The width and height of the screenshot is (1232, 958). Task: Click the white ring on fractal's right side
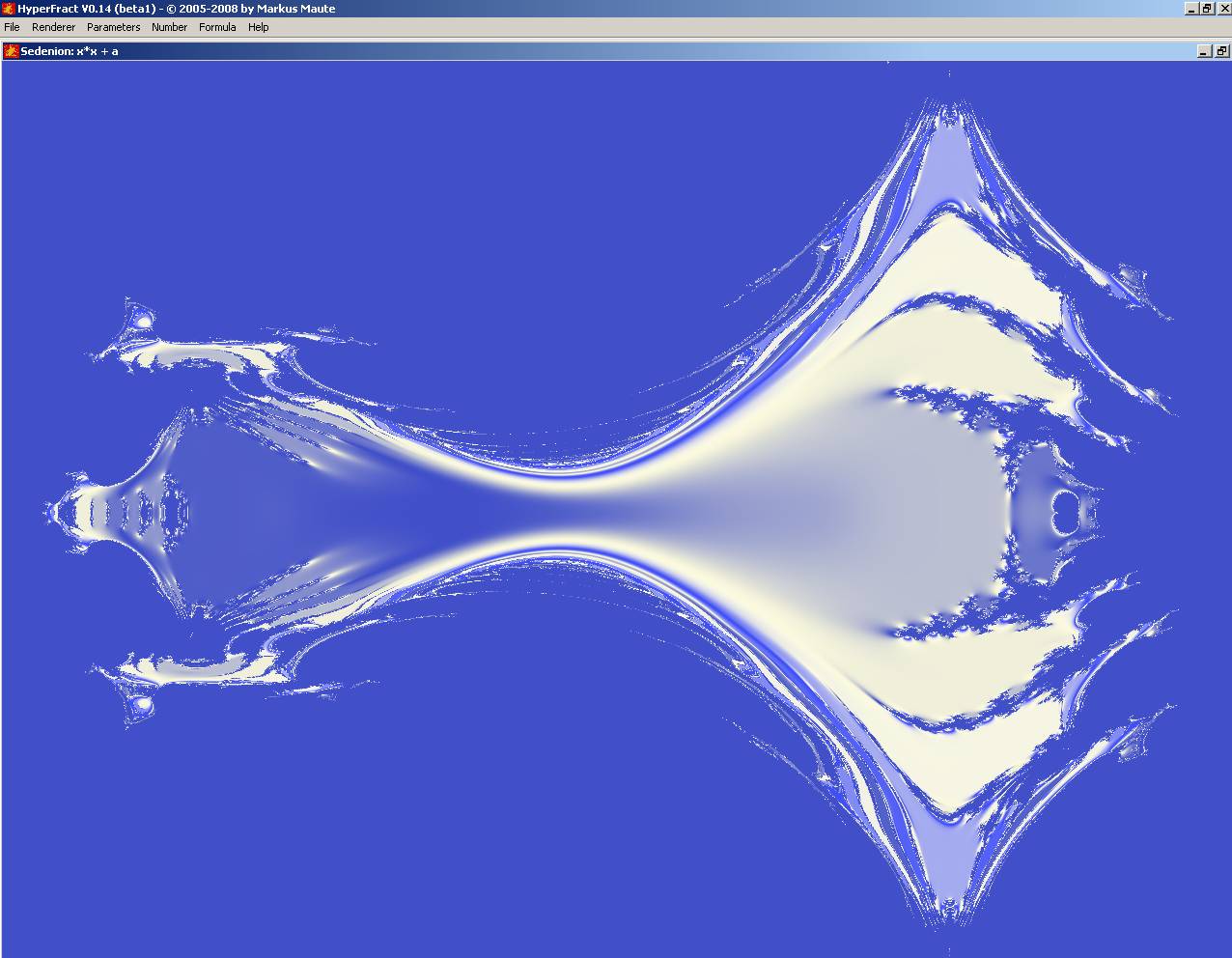pyautogui.click(x=1067, y=512)
